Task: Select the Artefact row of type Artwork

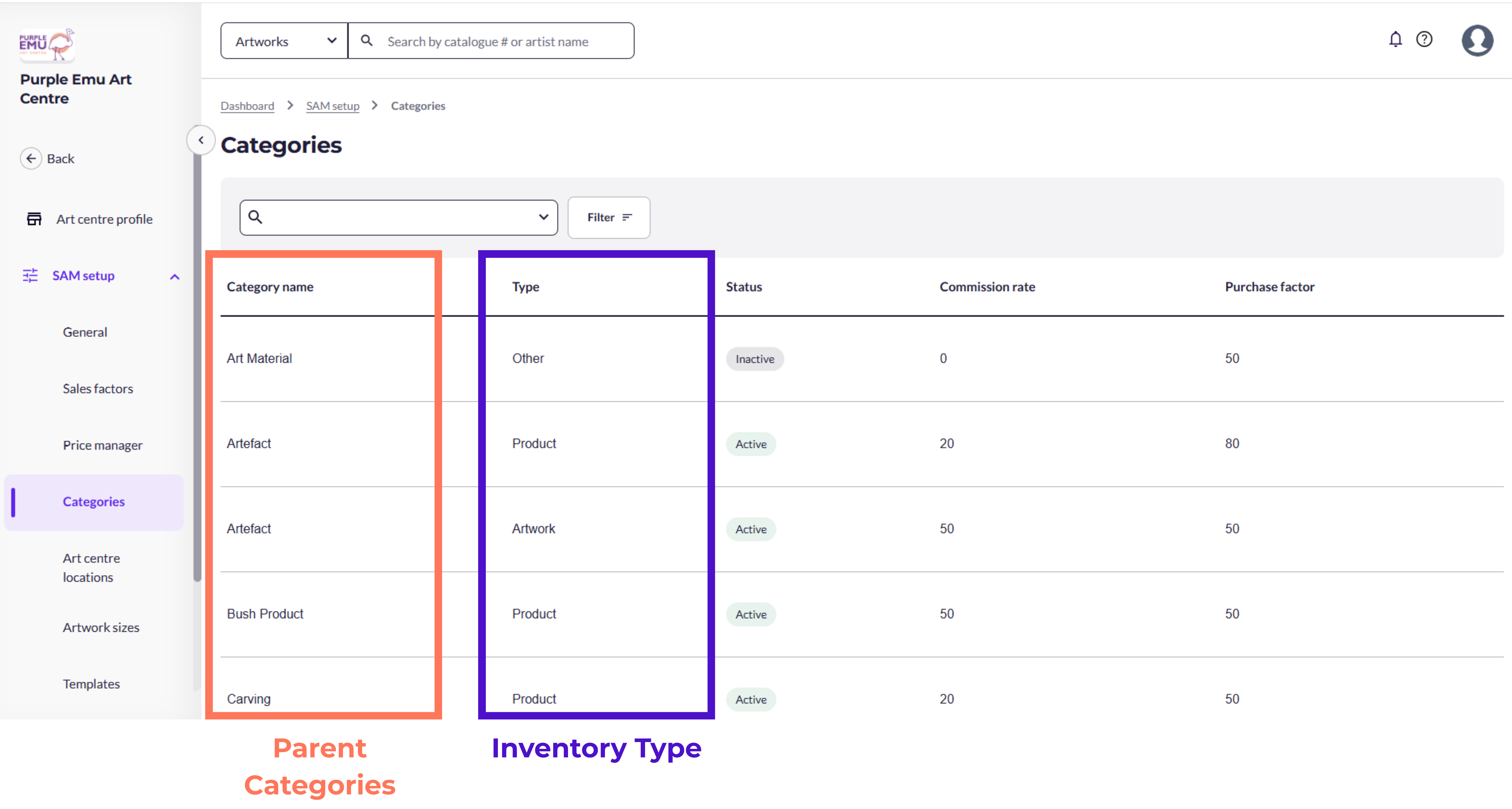Action: (862, 529)
